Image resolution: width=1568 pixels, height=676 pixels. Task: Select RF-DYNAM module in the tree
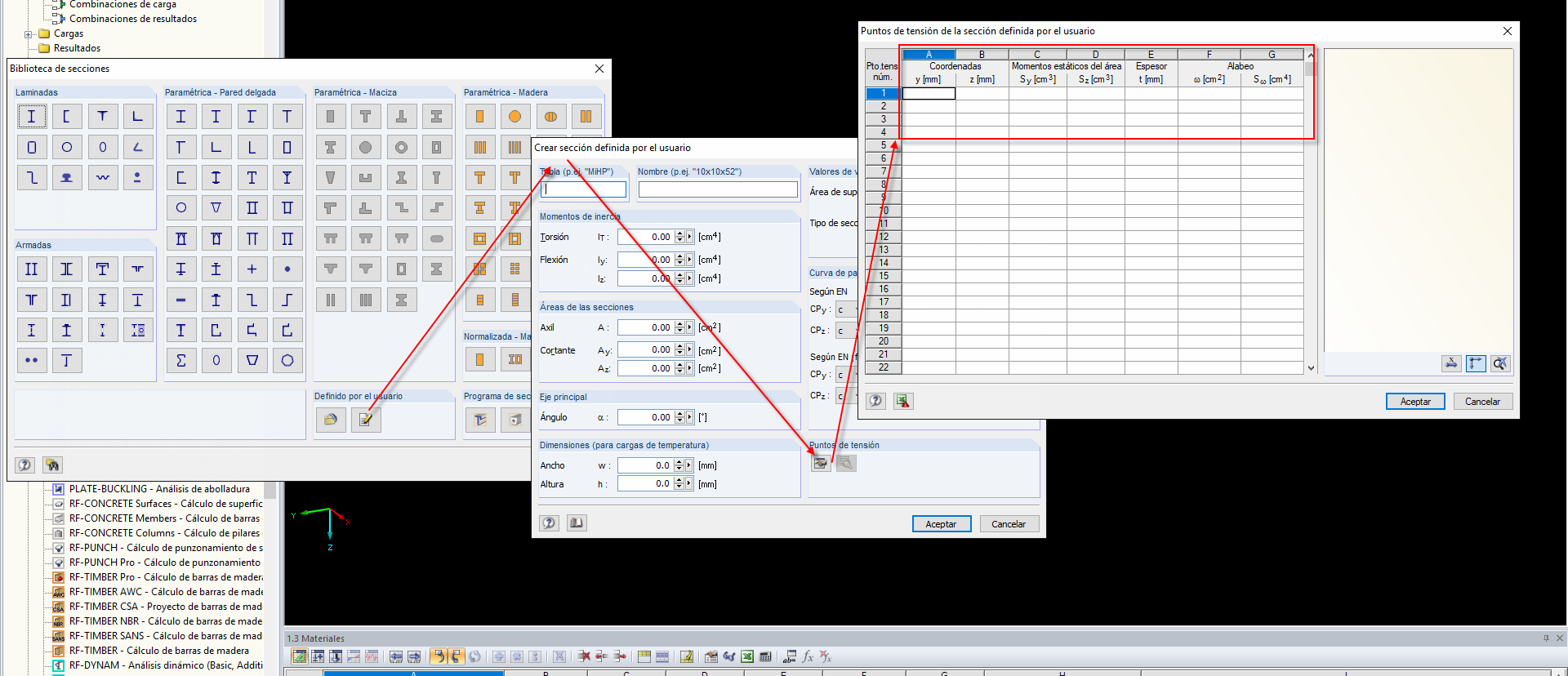tap(166, 665)
